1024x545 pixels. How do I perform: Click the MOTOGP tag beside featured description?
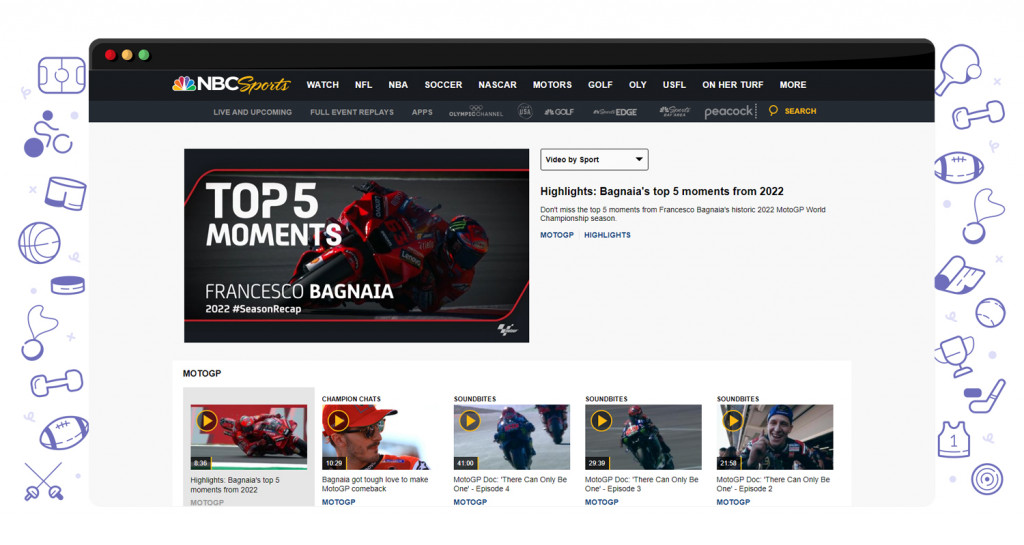pos(557,235)
